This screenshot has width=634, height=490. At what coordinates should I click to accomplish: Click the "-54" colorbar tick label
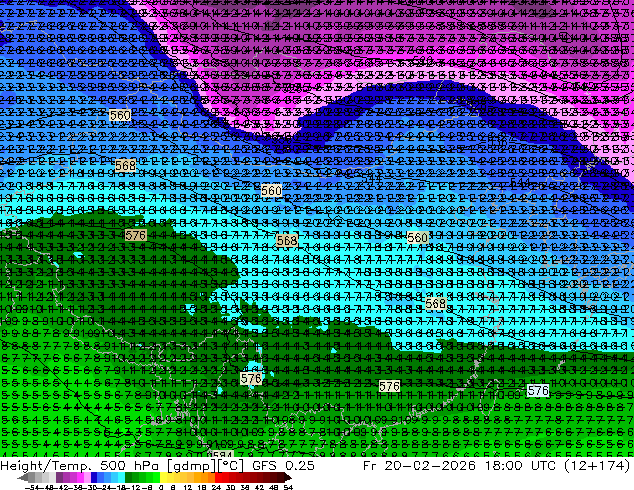pos(32,488)
